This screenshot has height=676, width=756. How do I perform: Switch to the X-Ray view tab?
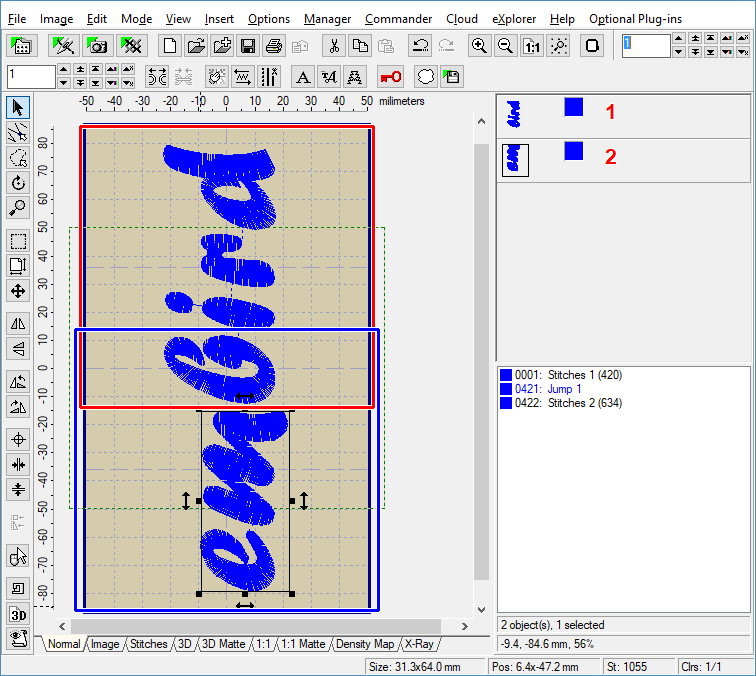(418, 645)
